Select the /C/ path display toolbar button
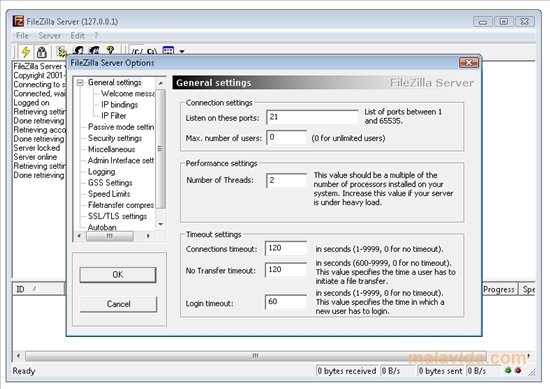 (x=137, y=52)
